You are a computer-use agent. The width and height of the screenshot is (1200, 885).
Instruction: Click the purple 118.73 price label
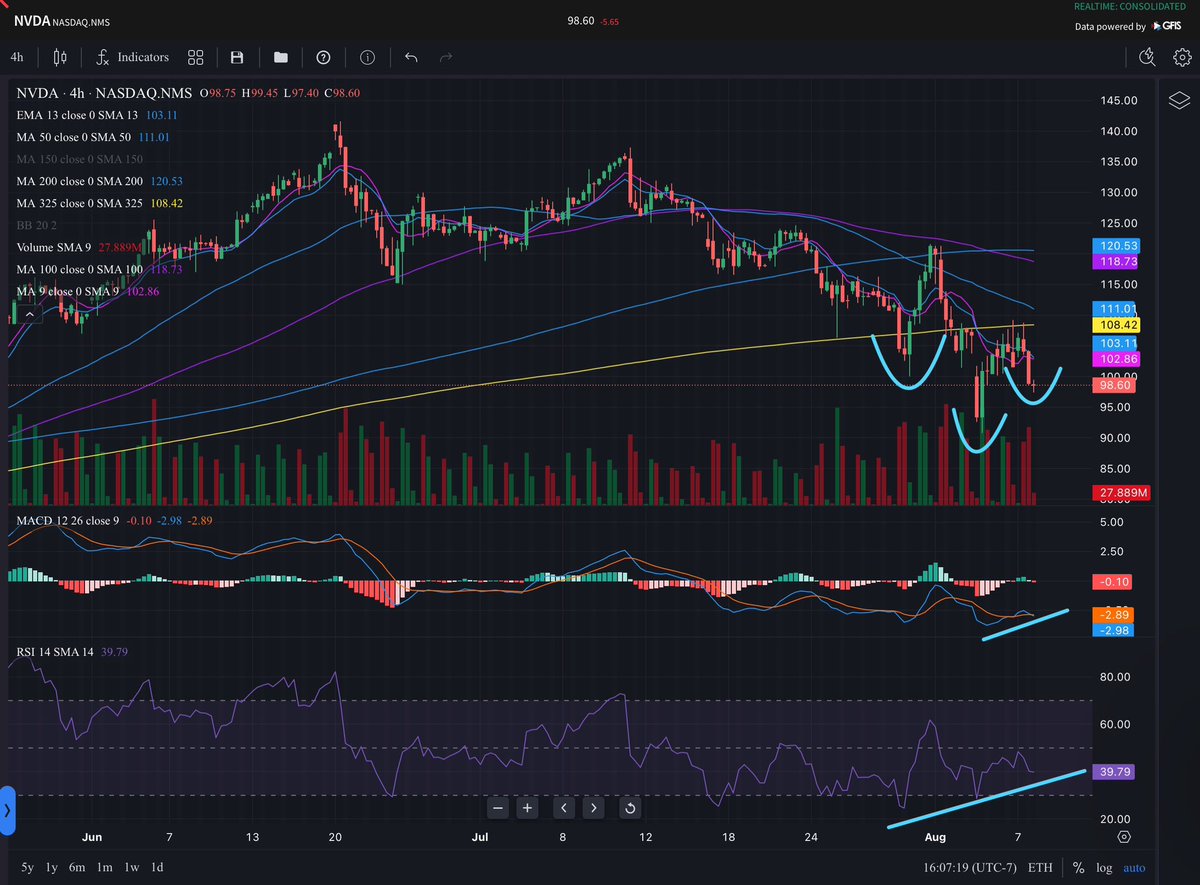(x=1118, y=261)
